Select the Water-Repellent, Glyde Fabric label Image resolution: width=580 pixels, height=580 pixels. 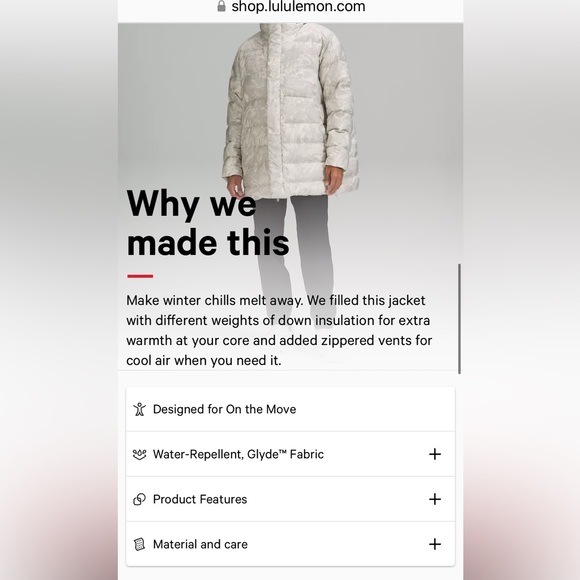(x=238, y=454)
